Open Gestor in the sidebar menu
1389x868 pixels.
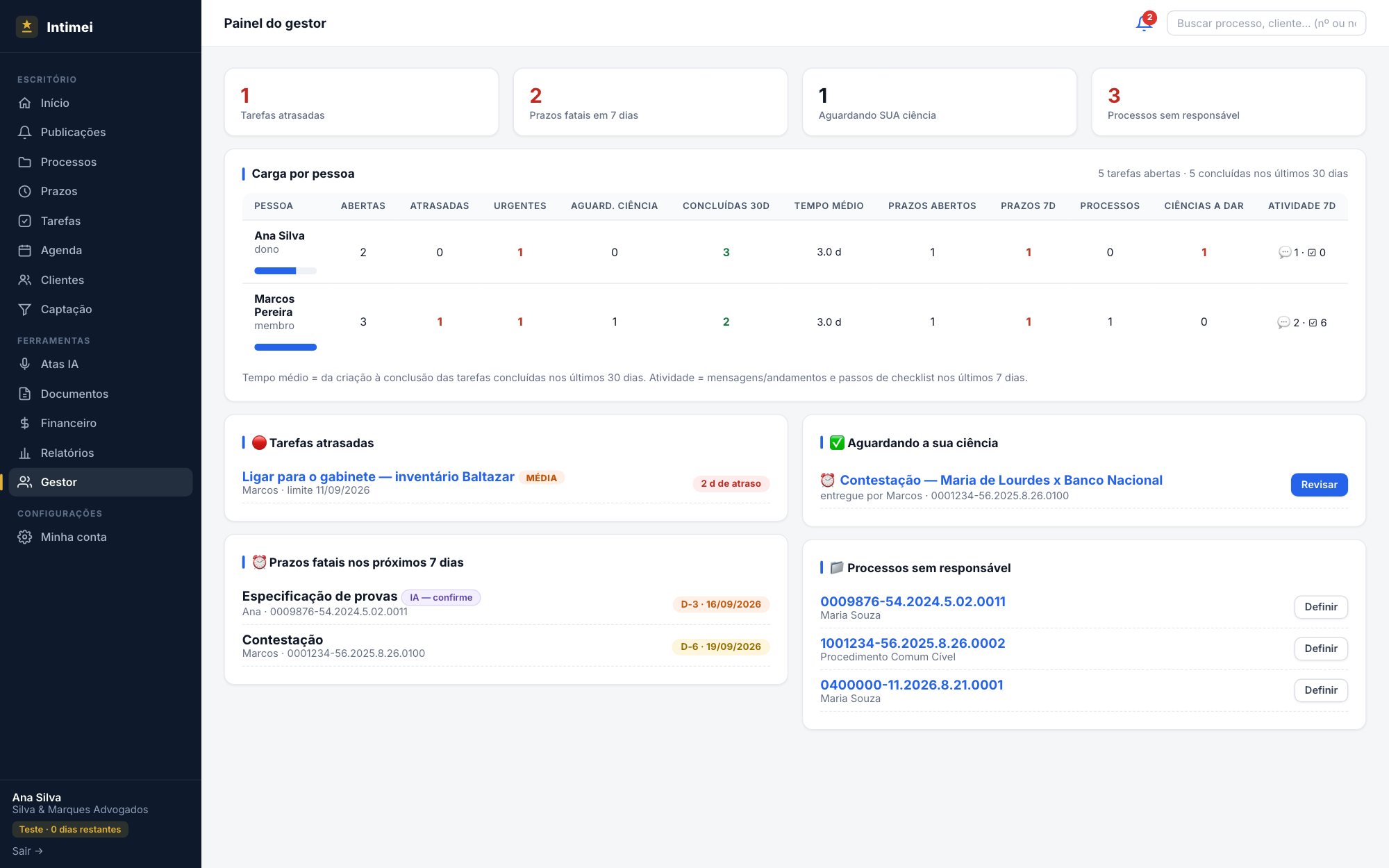(101, 482)
